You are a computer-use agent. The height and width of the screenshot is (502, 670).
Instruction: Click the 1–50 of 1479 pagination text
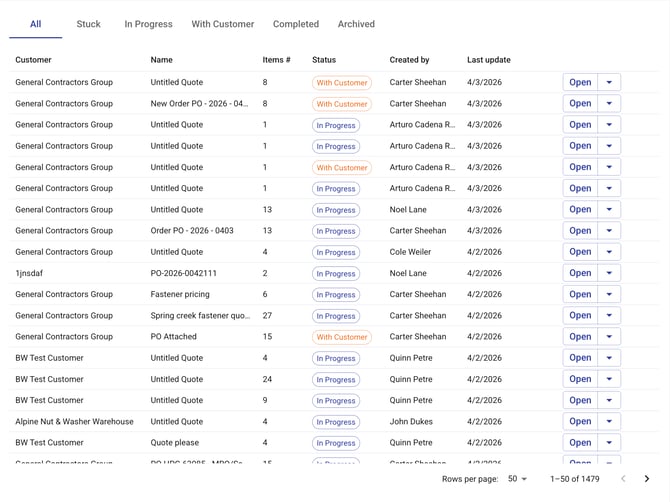575,479
